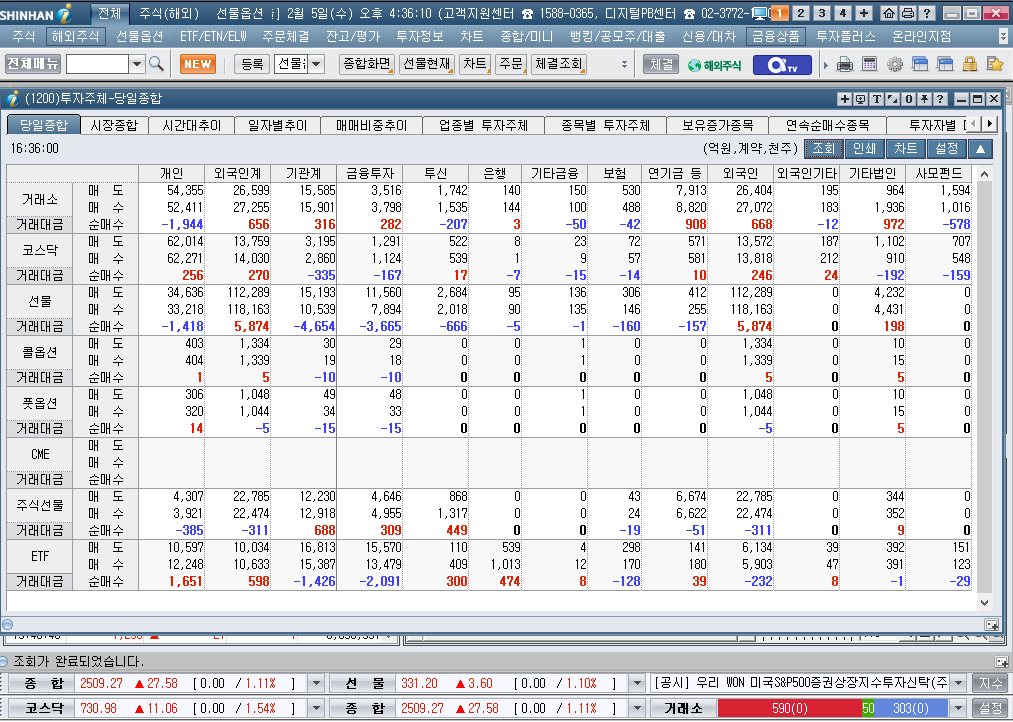
Task: Click the title bar print icon
Action: tap(908, 13)
